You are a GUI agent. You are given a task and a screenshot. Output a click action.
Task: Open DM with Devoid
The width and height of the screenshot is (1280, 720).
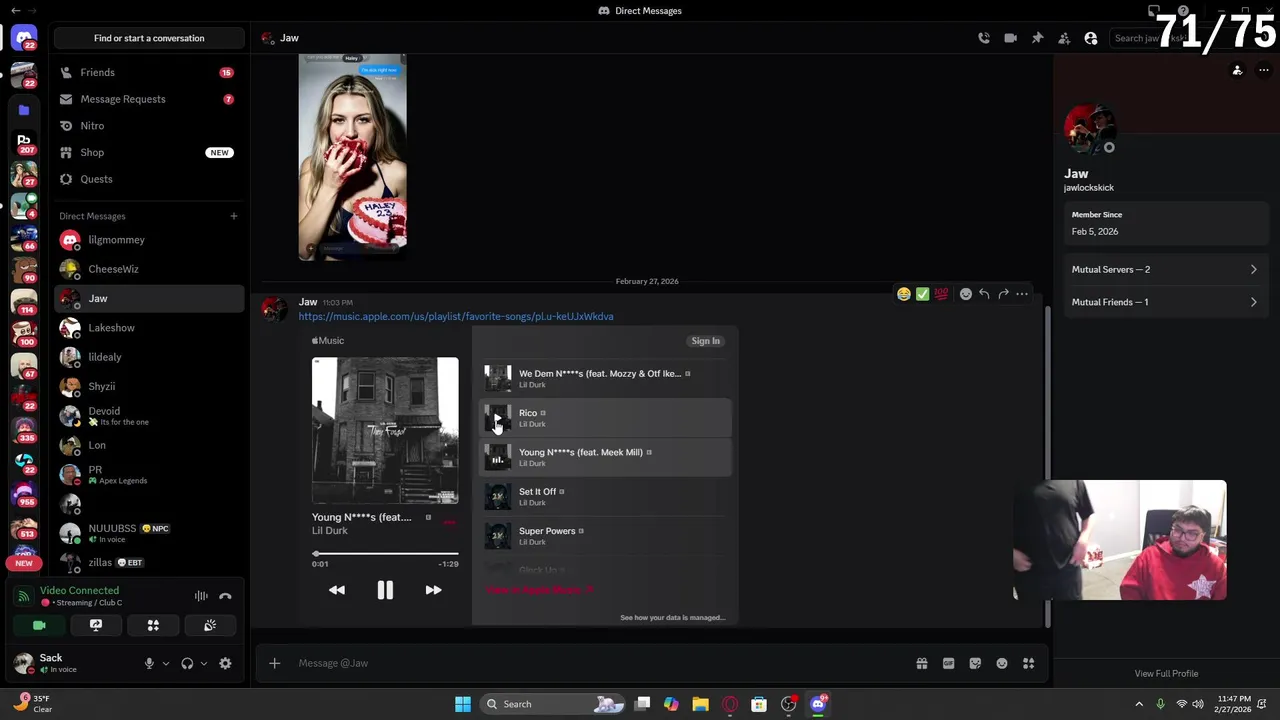click(x=149, y=416)
